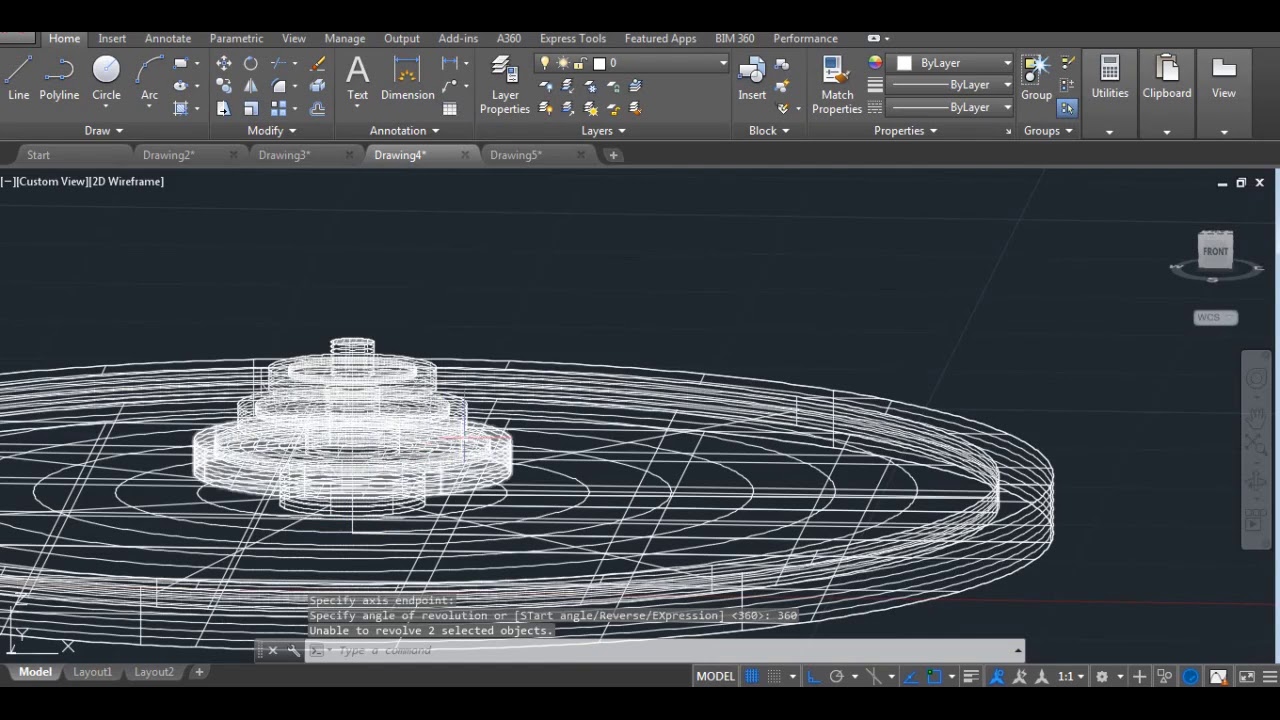
Task: Switch to the Layout1 tab
Action: (x=92, y=672)
